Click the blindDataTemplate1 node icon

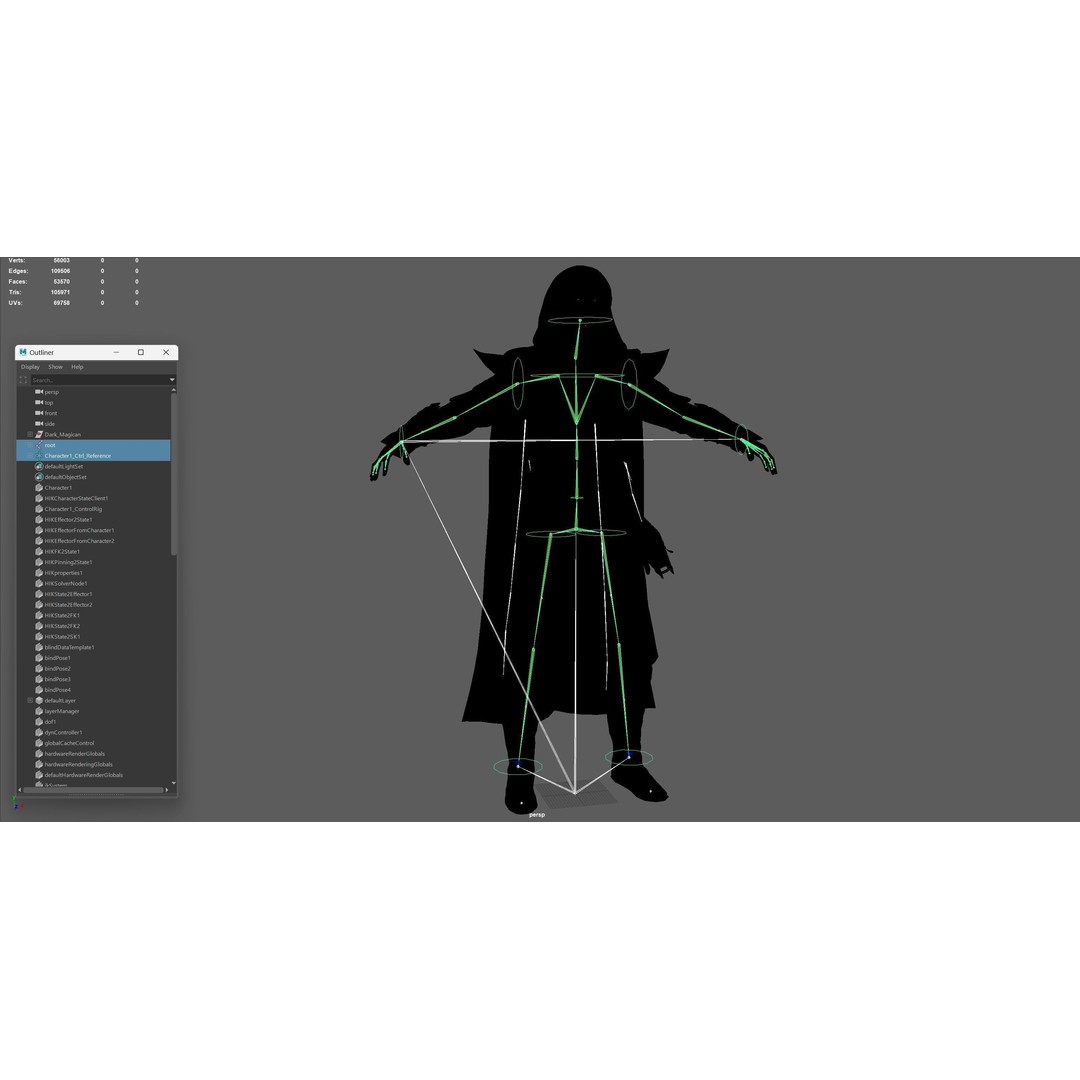click(39, 647)
